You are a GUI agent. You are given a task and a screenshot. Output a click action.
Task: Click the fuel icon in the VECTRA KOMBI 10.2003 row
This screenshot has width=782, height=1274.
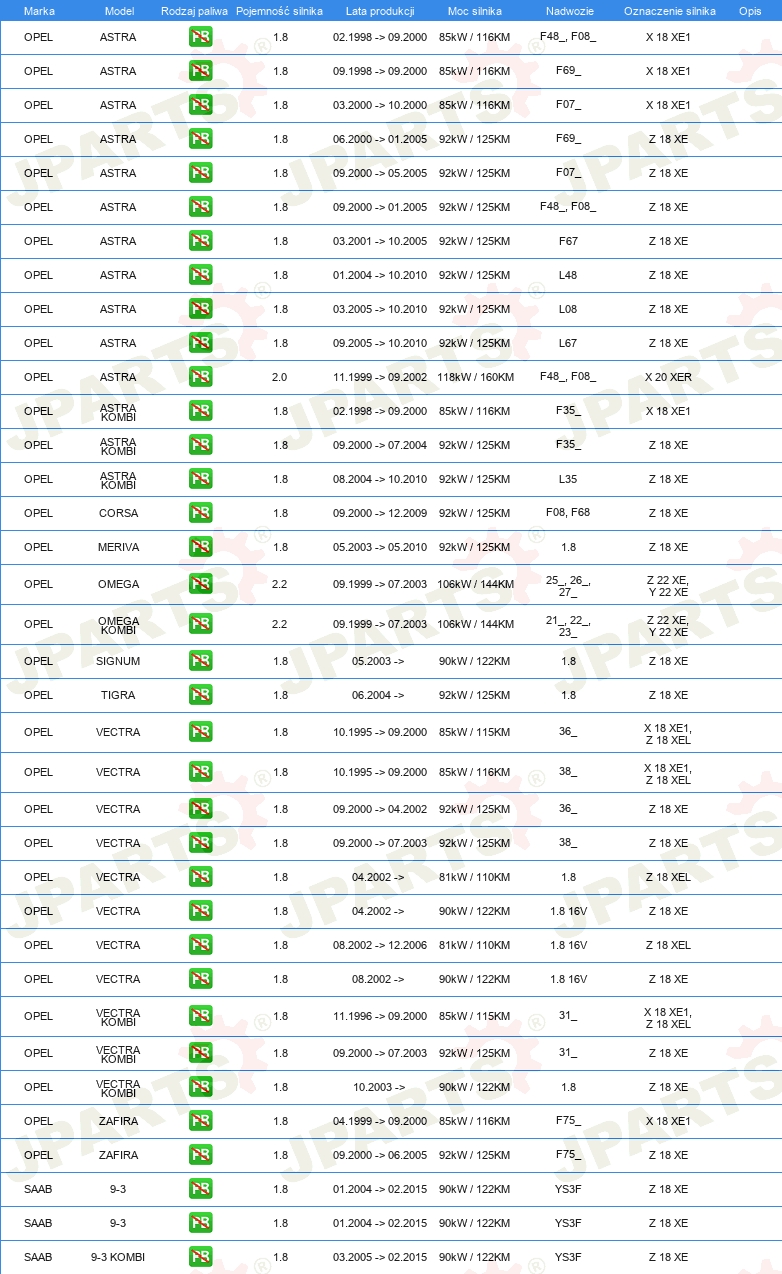tap(200, 1087)
